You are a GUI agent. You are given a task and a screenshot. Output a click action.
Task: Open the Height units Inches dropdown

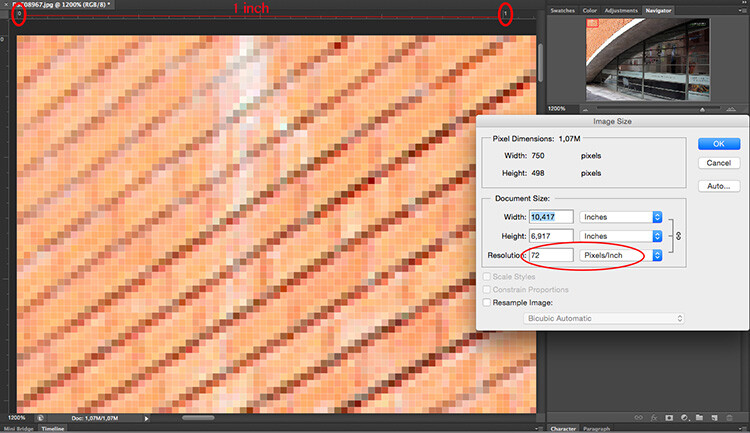pyautogui.click(x=623, y=235)
